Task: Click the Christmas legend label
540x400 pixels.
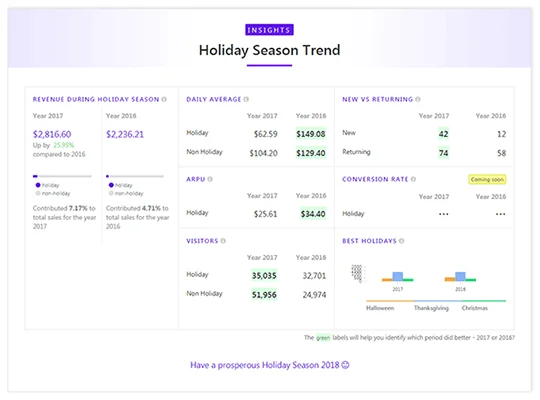Action: (475, 308)
